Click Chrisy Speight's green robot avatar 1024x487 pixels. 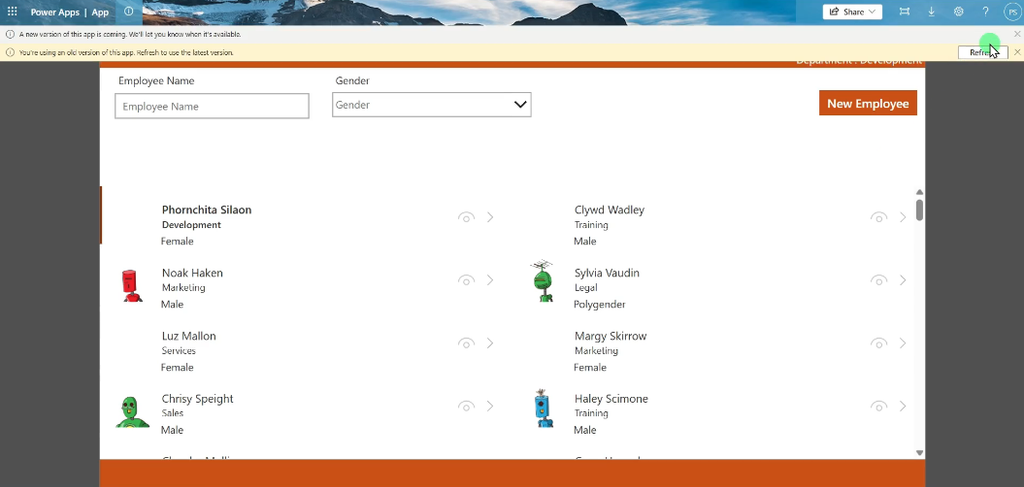[x=132, y=413]
